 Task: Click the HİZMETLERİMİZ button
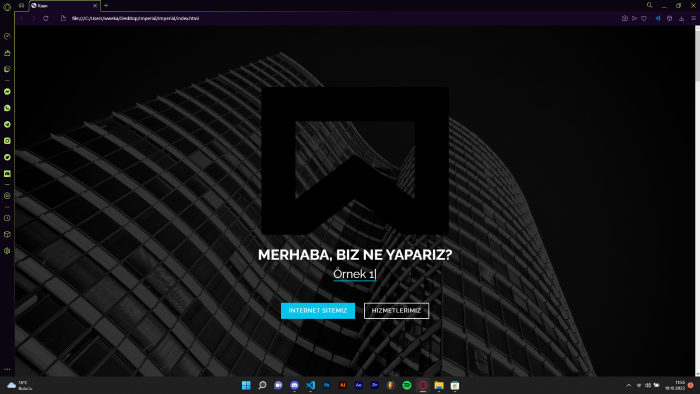click(x=396, y=311)
